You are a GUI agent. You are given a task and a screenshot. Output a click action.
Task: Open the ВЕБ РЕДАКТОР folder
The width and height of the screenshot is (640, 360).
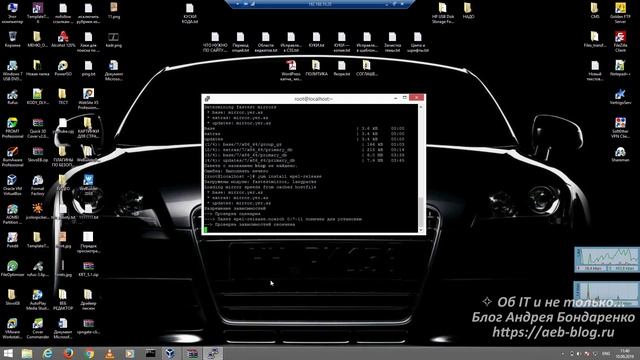click(63, 300)
